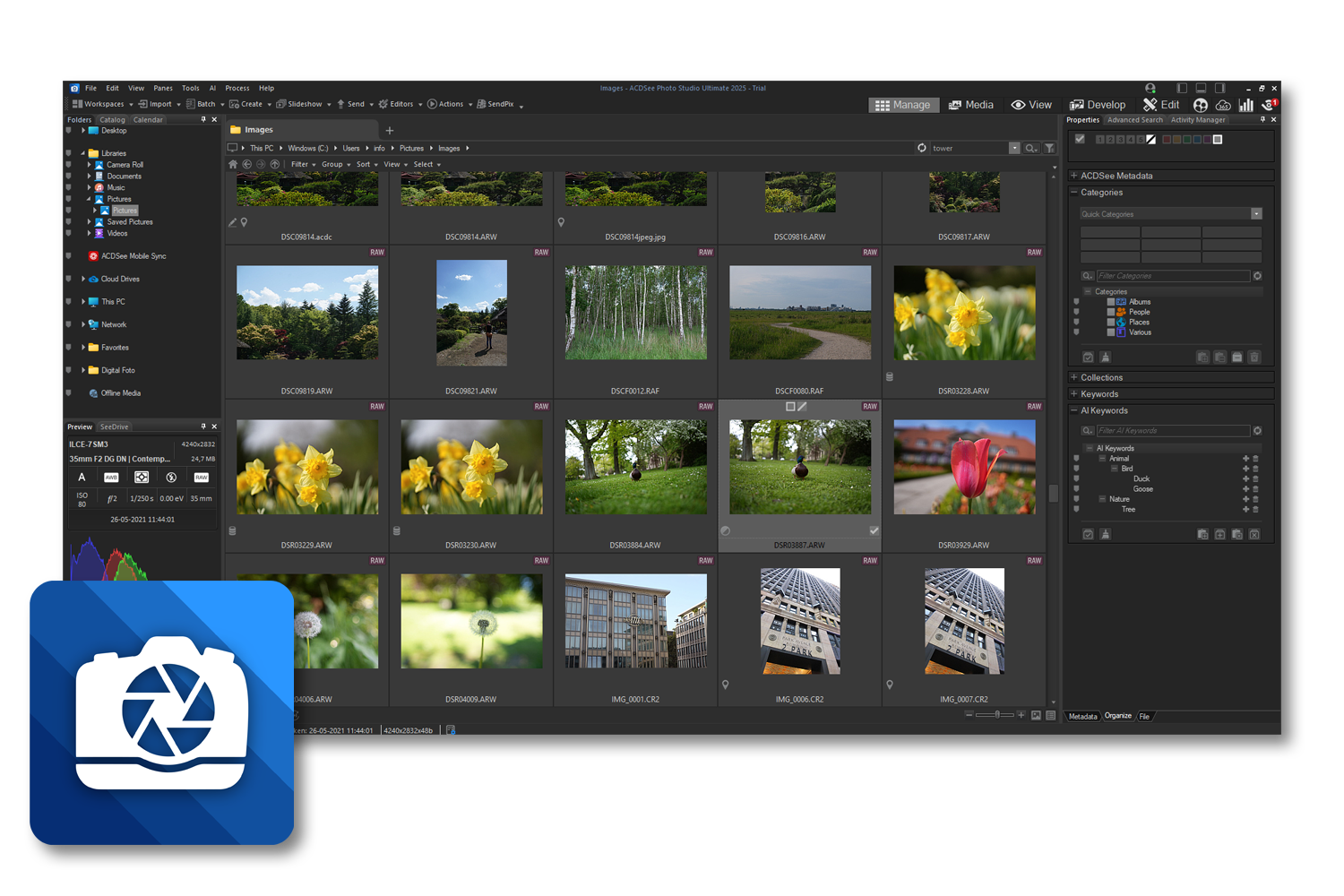Open the ACDSee 365 cloud icon
The image size is (1344, 896).
click(x=1223, y=105)
